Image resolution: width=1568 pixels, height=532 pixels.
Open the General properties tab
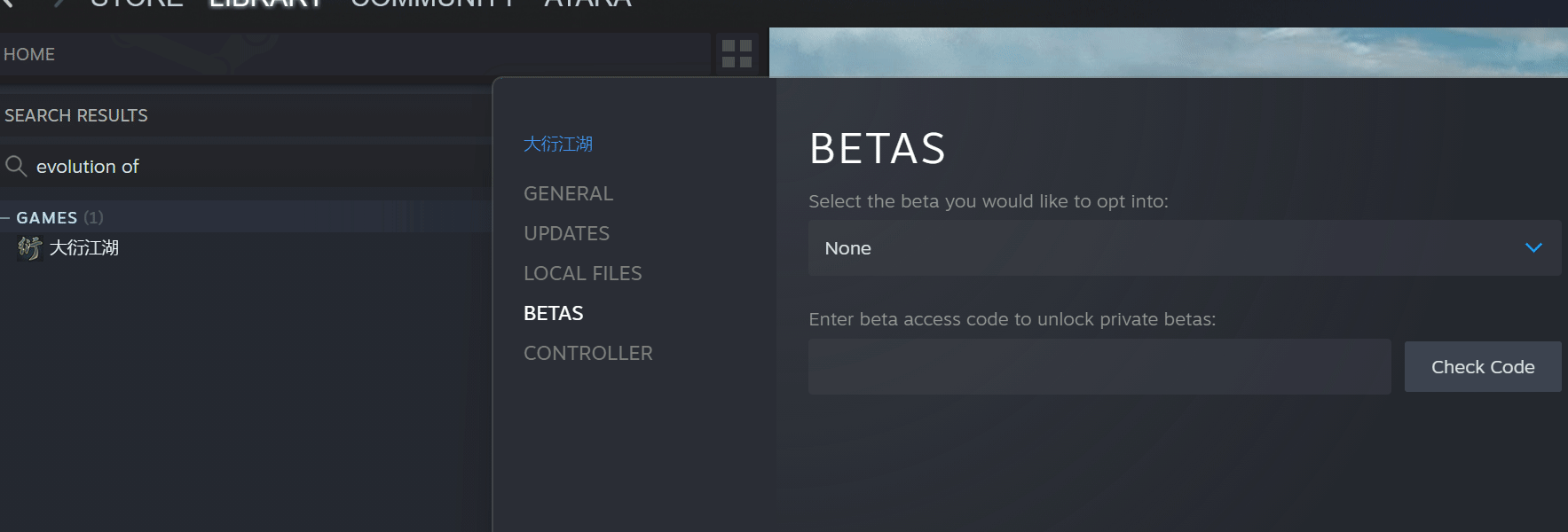(x=568, y=193)
